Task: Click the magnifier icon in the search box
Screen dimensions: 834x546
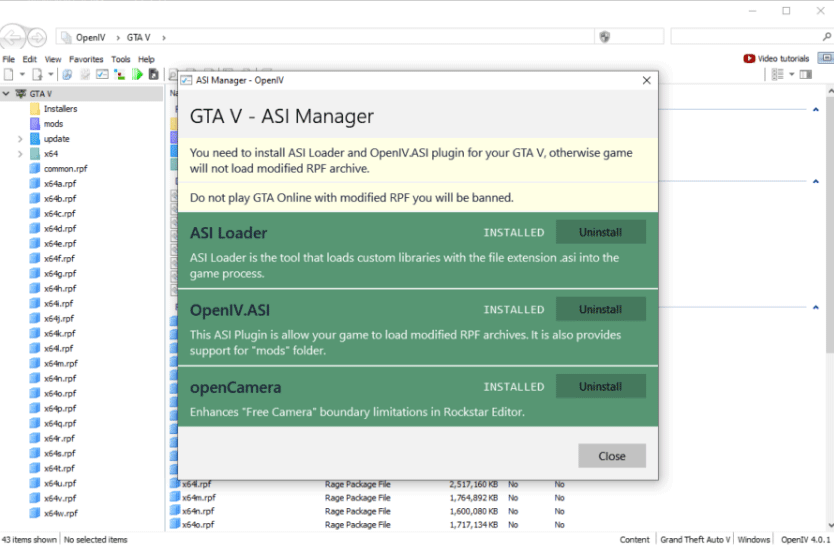Action: coord(826,37)
